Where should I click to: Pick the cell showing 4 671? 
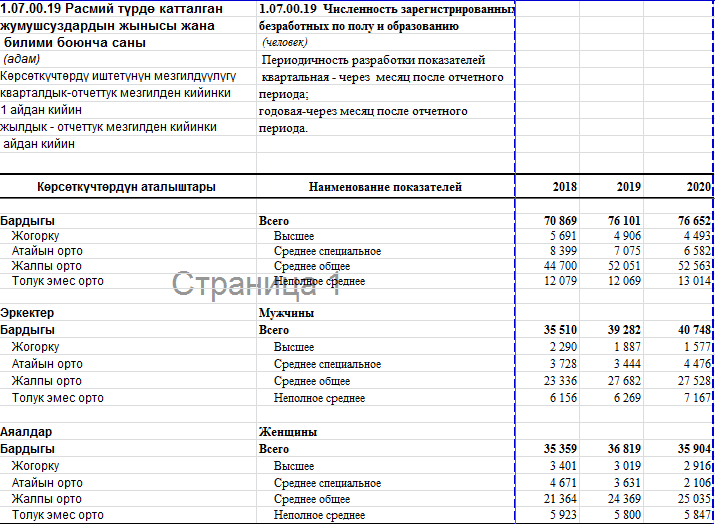click(547, 482)
